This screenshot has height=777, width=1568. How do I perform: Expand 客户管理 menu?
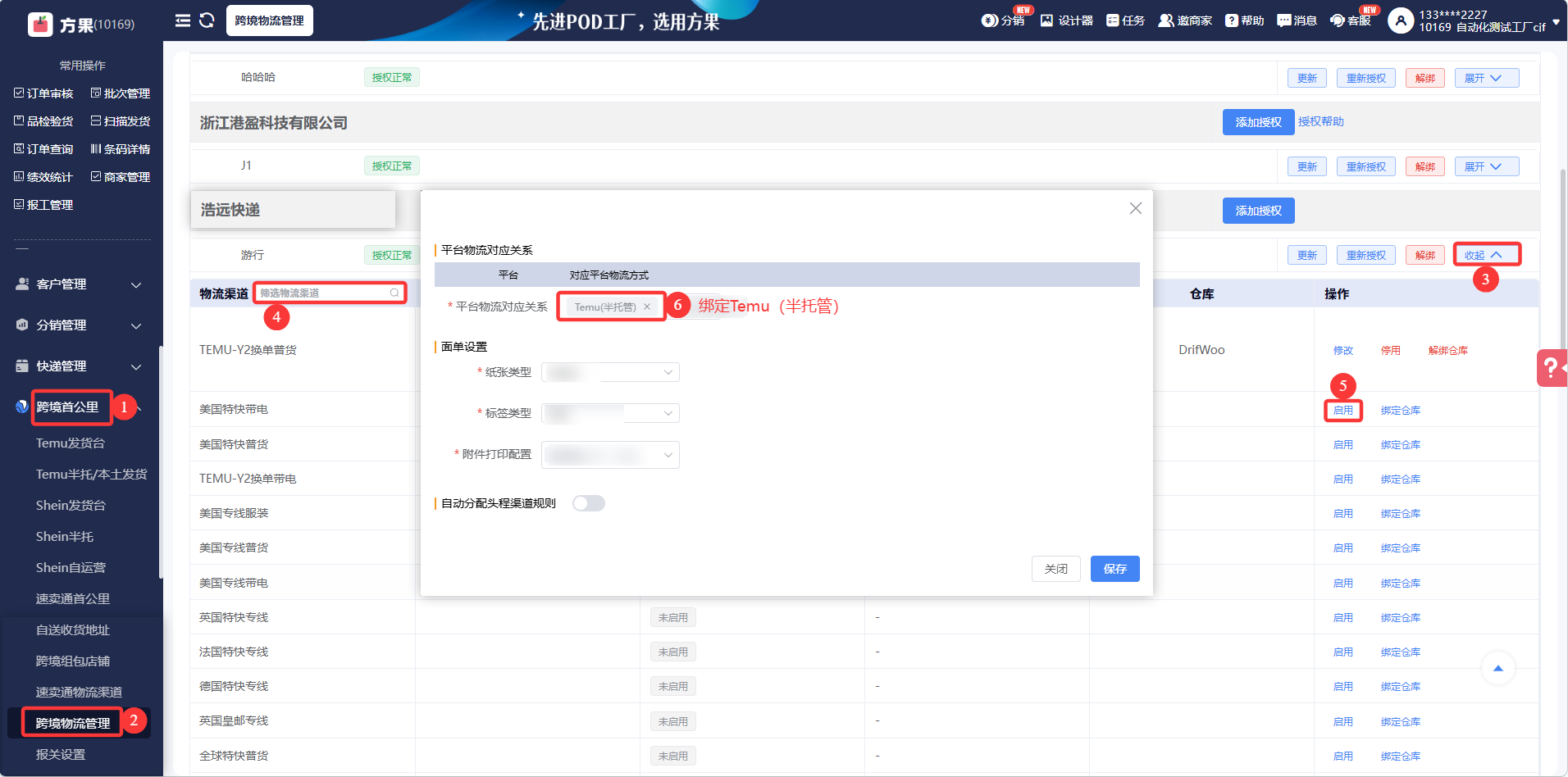(x=79, y=284)
